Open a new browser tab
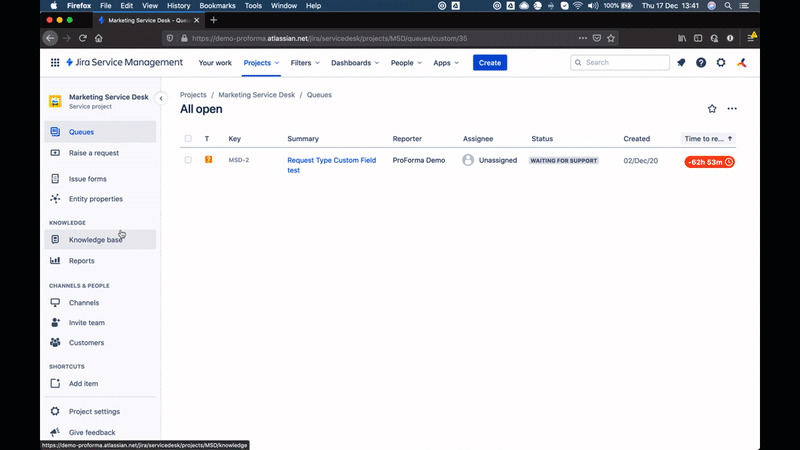This screenshot has width=800, height=450. [214, 20]
